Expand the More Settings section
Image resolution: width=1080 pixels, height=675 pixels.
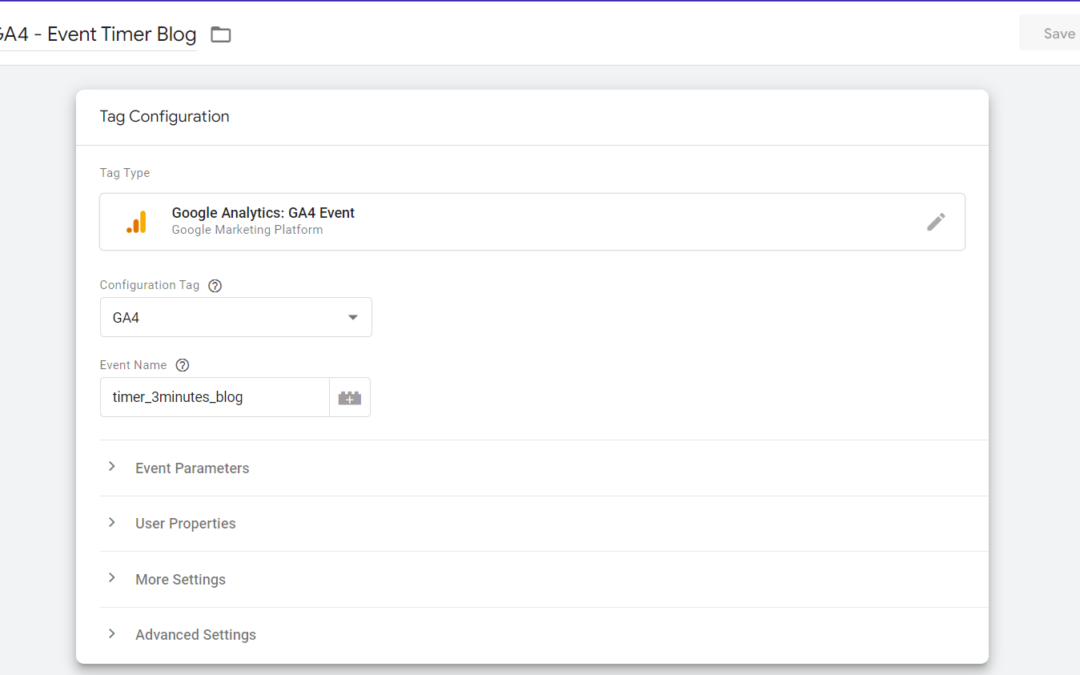click(180, 580)
